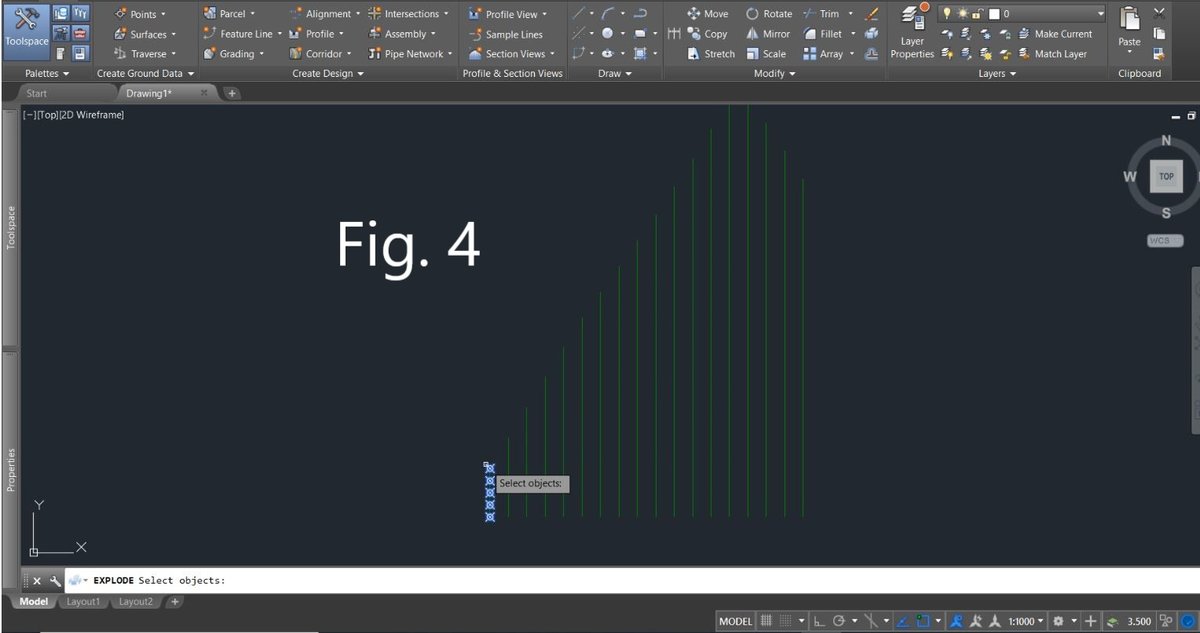Open the vertical Properties side tab
The image size is (1200, 633).
pos(11,470)
